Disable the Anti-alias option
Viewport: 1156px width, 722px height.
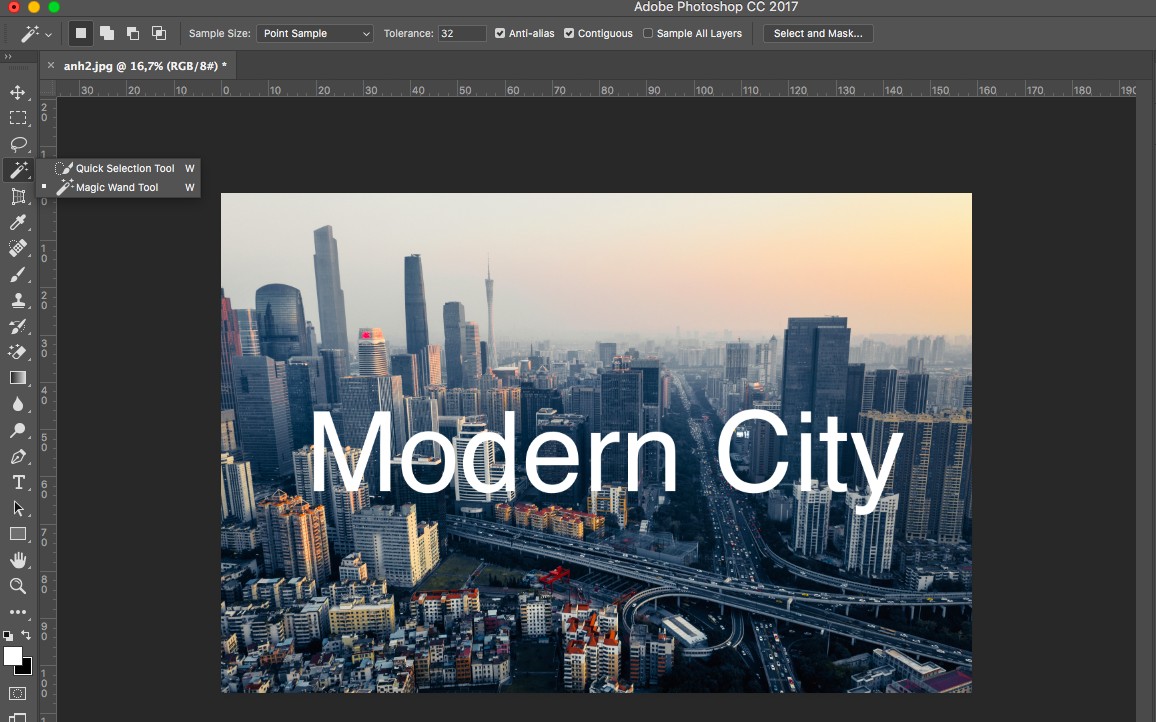pos(499,33)
